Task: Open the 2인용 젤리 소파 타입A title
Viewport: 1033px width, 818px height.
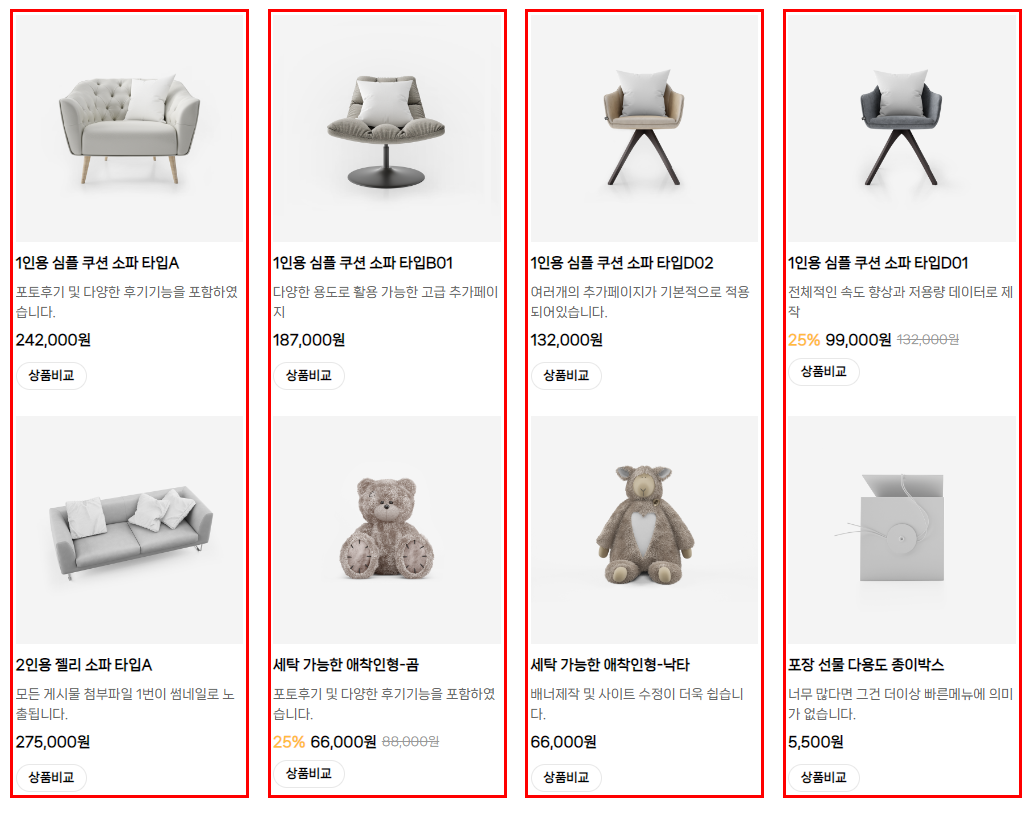Action: (x=84, y=665)
